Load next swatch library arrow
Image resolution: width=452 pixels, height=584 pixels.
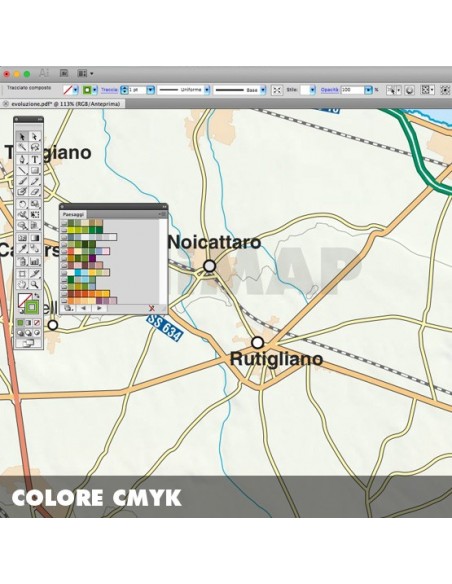[99, 308]
